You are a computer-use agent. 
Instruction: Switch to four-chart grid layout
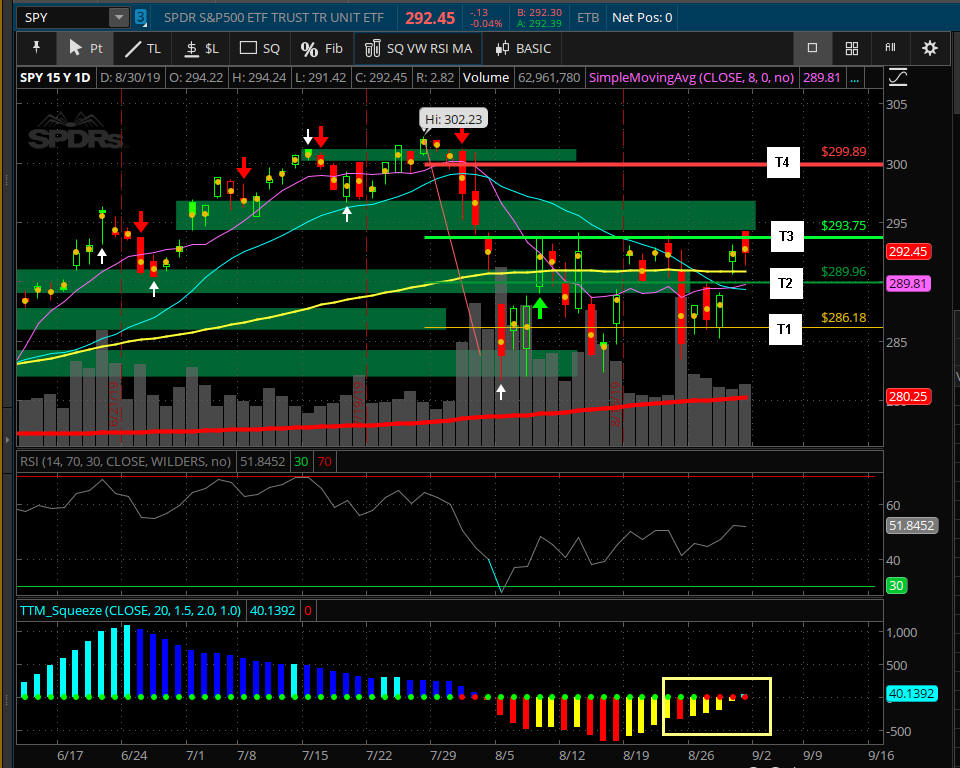coord(851,48)
